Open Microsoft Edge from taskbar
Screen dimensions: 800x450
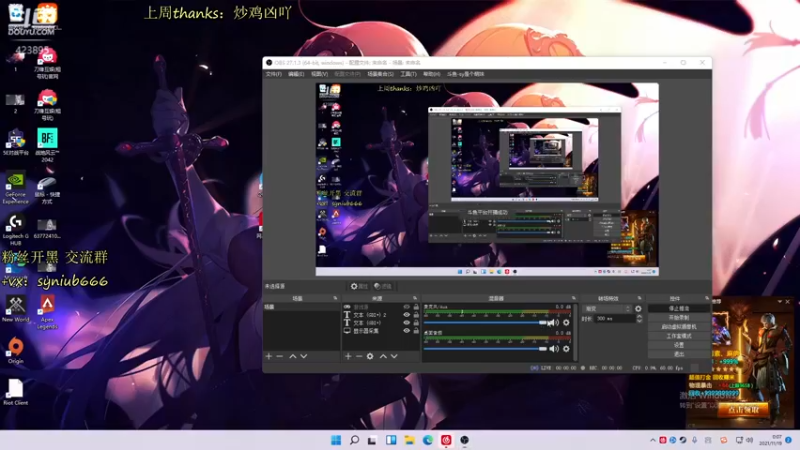click(x=428, y=440)
